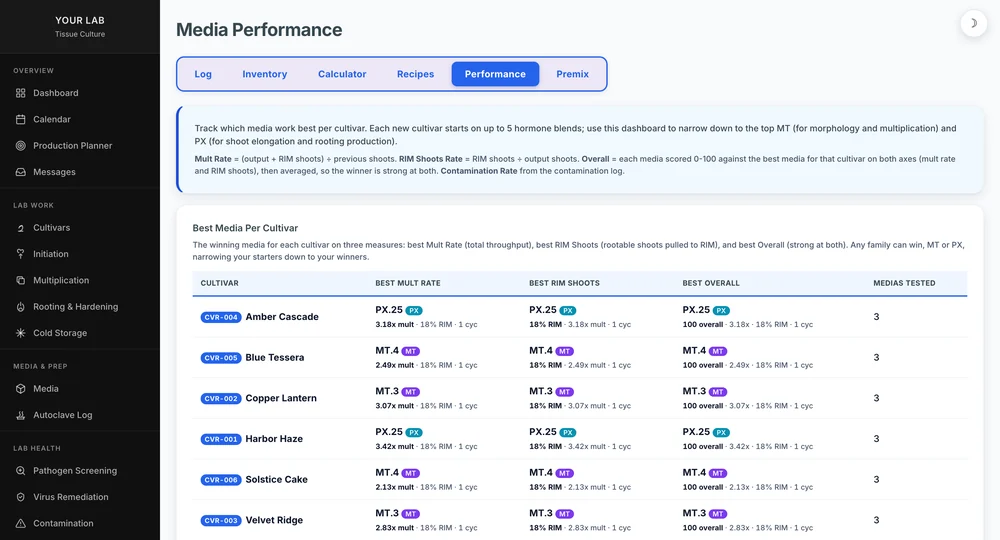
Task: Click the CVR-006 cultivar badge
Action: click(x=221, y=480)
